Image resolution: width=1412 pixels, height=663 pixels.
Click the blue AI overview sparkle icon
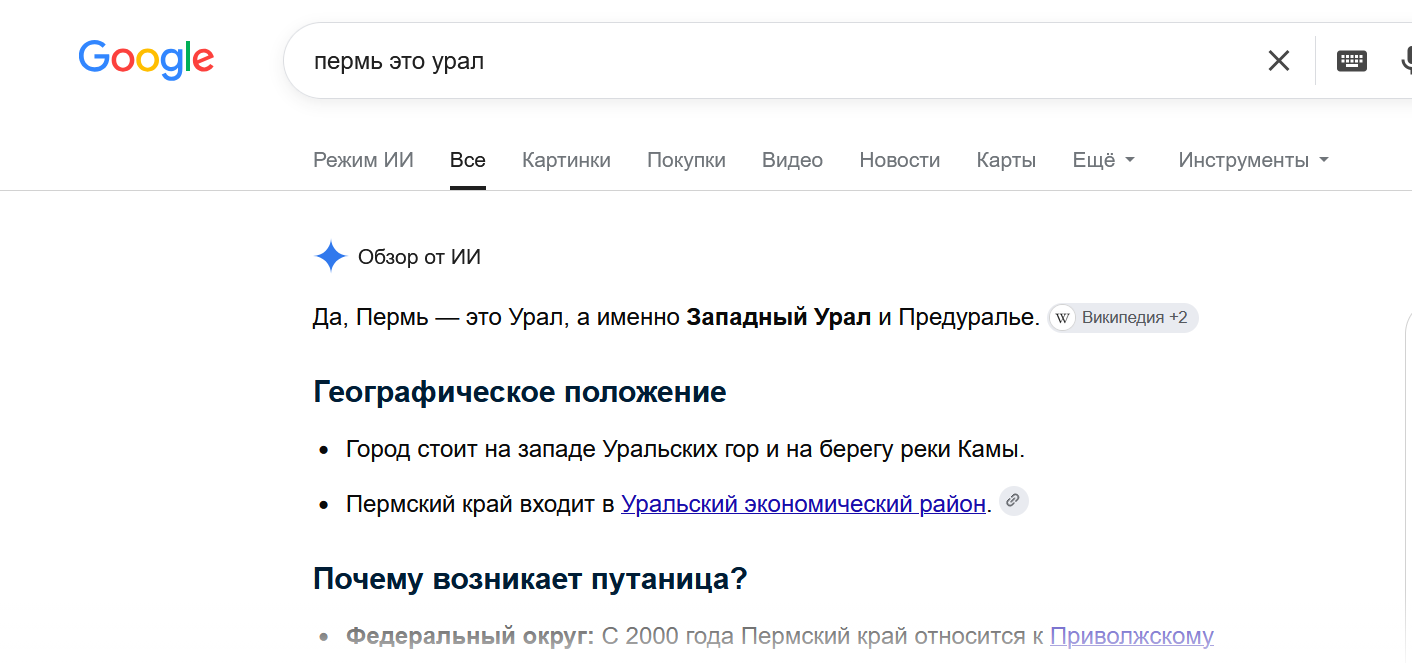(330, 257)
